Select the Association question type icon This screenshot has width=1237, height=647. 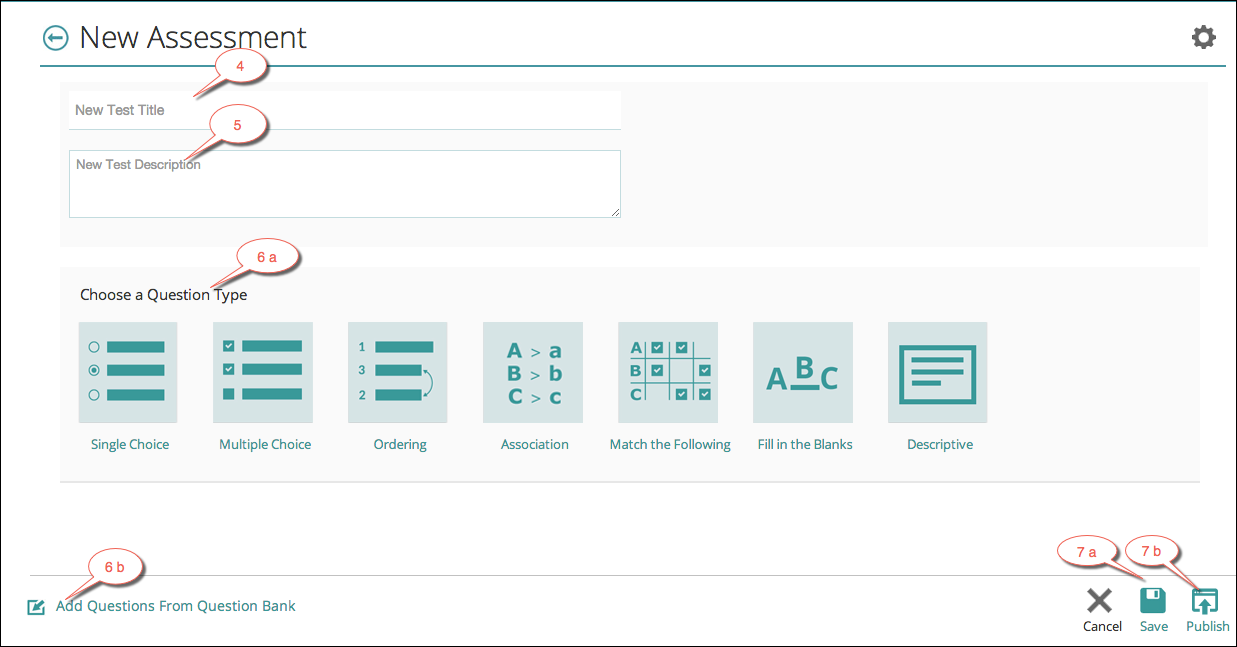click(x=533, y=372)
